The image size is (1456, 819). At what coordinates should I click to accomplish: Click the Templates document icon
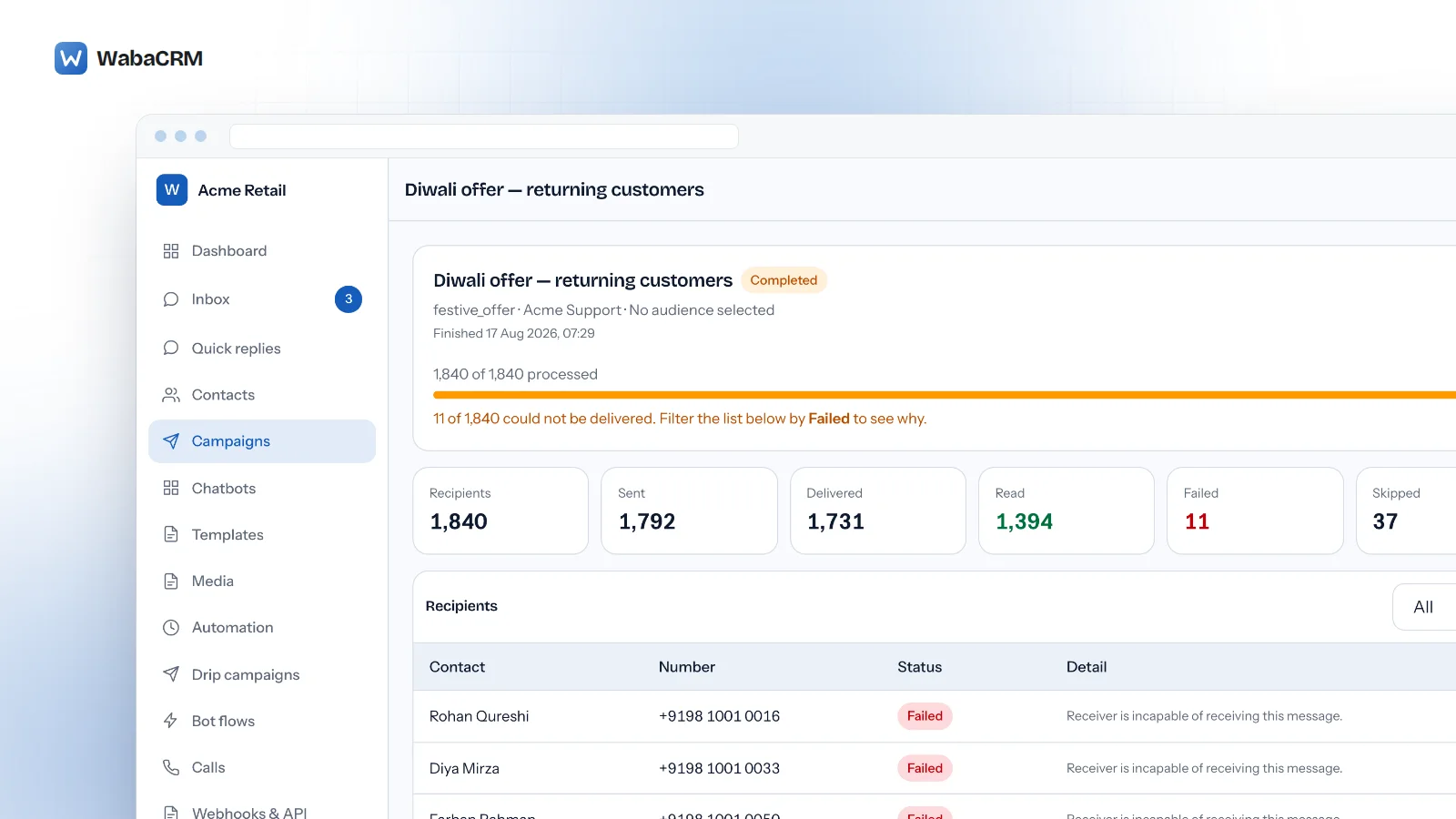(171, 534)
